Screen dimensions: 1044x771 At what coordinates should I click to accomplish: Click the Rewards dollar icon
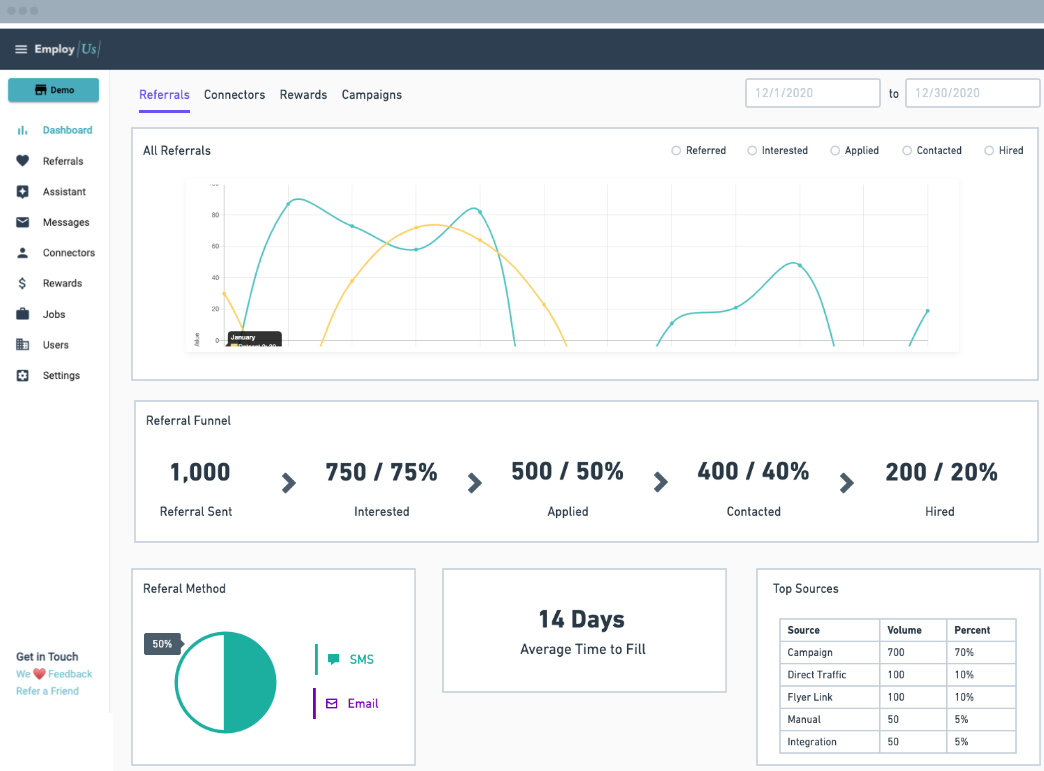[23, 284]
